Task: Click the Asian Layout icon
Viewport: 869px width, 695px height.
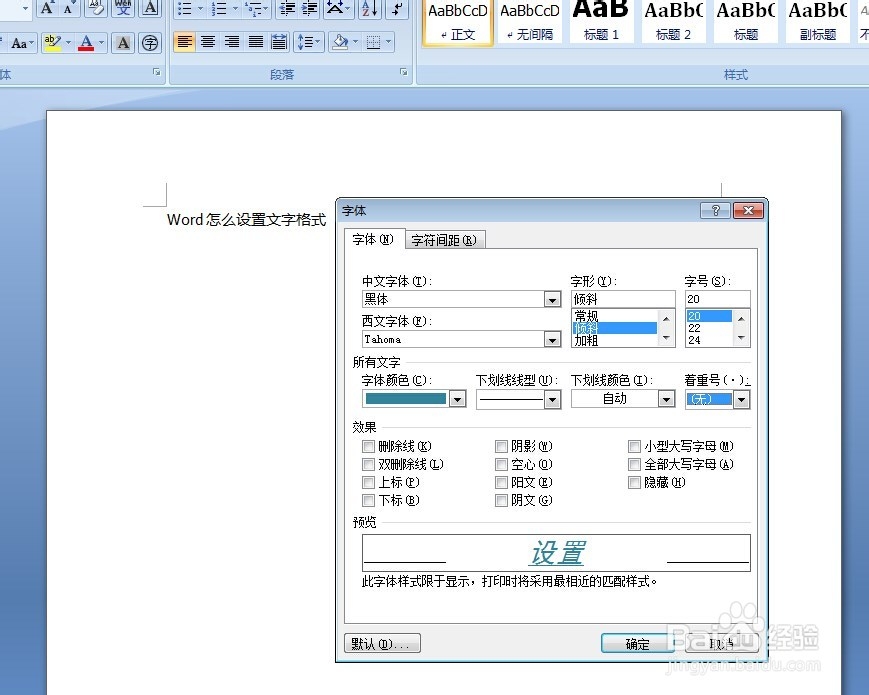Action: [x=334, y=8]
